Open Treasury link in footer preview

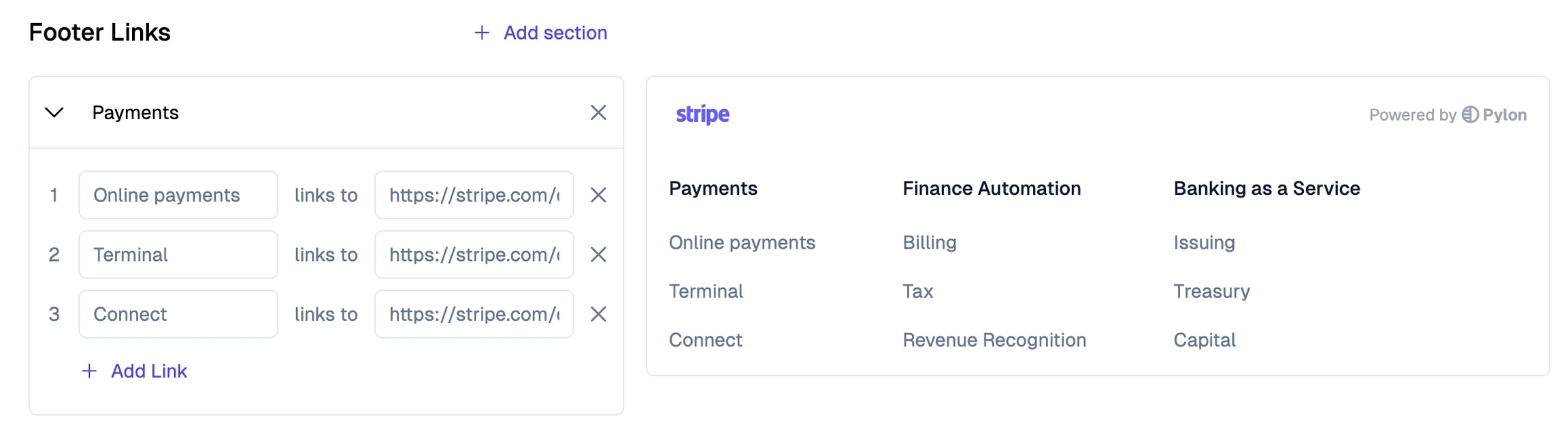[1211, 292]
